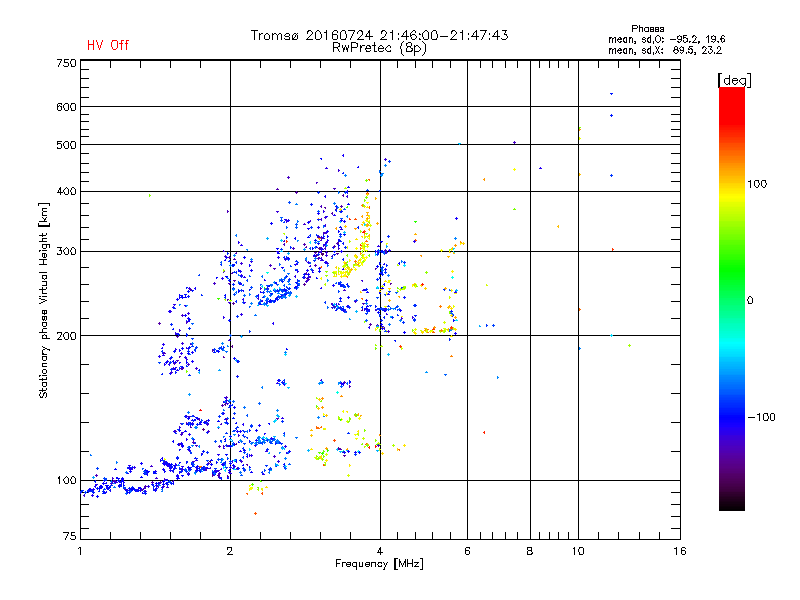800x600 pixels.
Task: Click the y-axis label '75'
Action: pos(70,536)
